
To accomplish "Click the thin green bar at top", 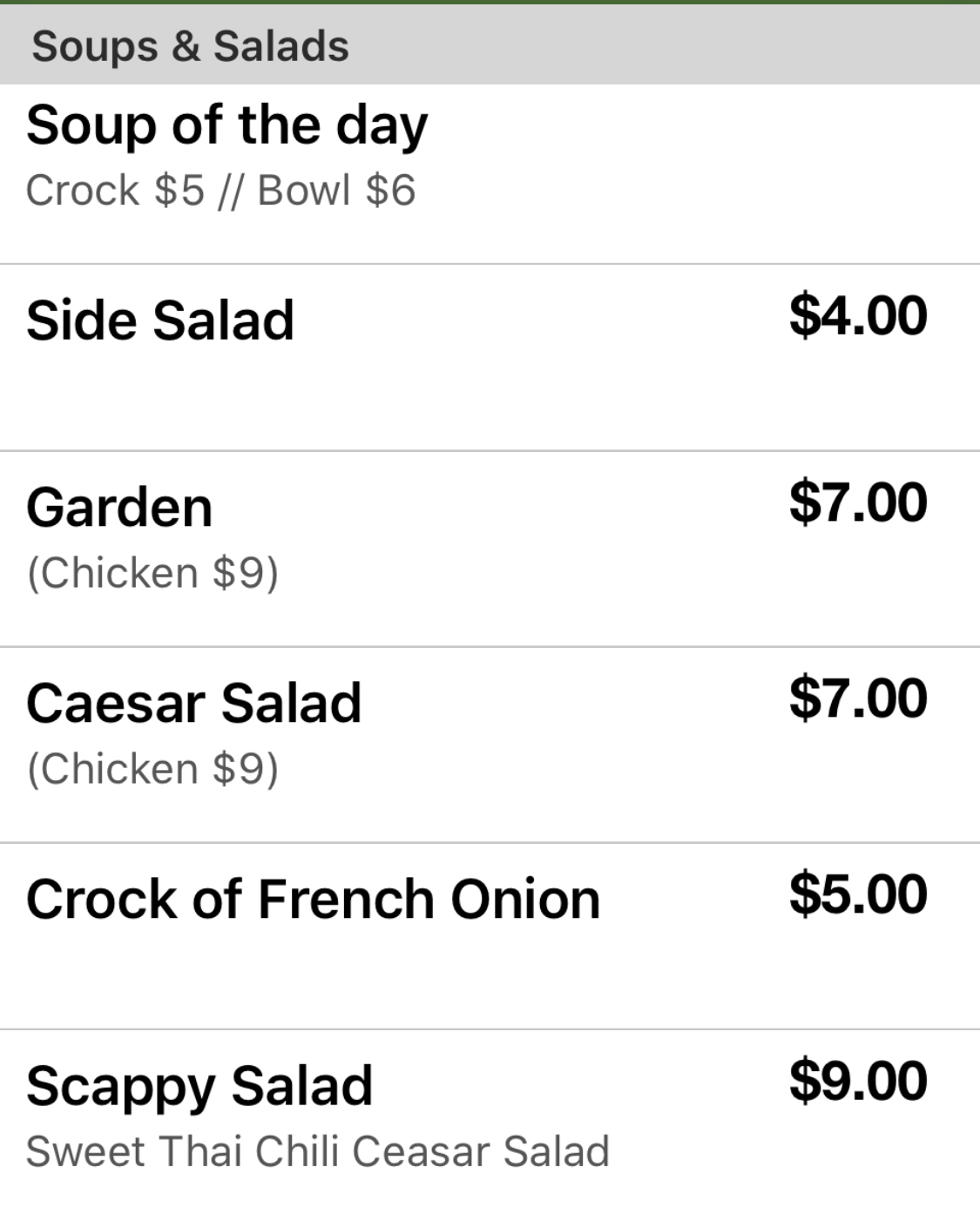I will pos(490,2).
